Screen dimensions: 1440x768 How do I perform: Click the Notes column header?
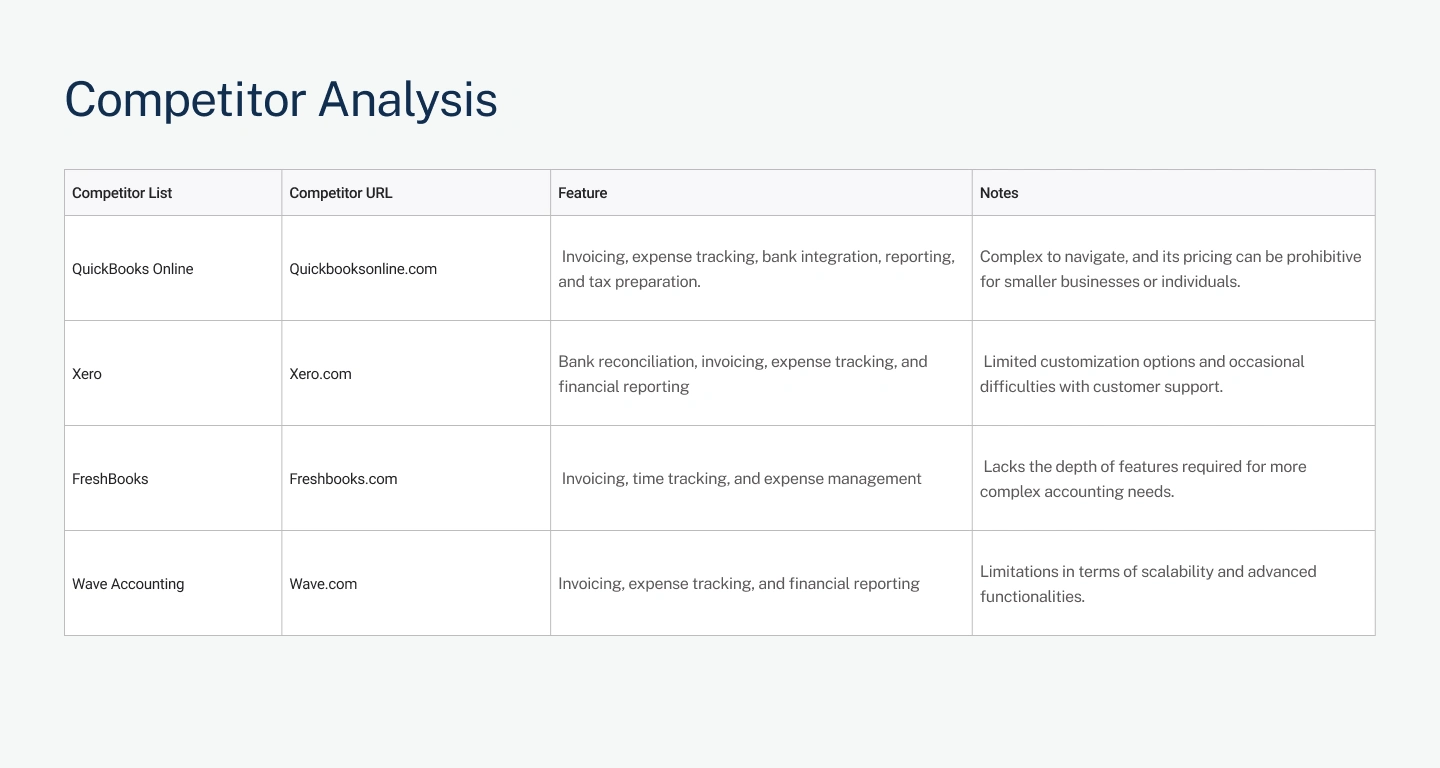tap(999, 193)
